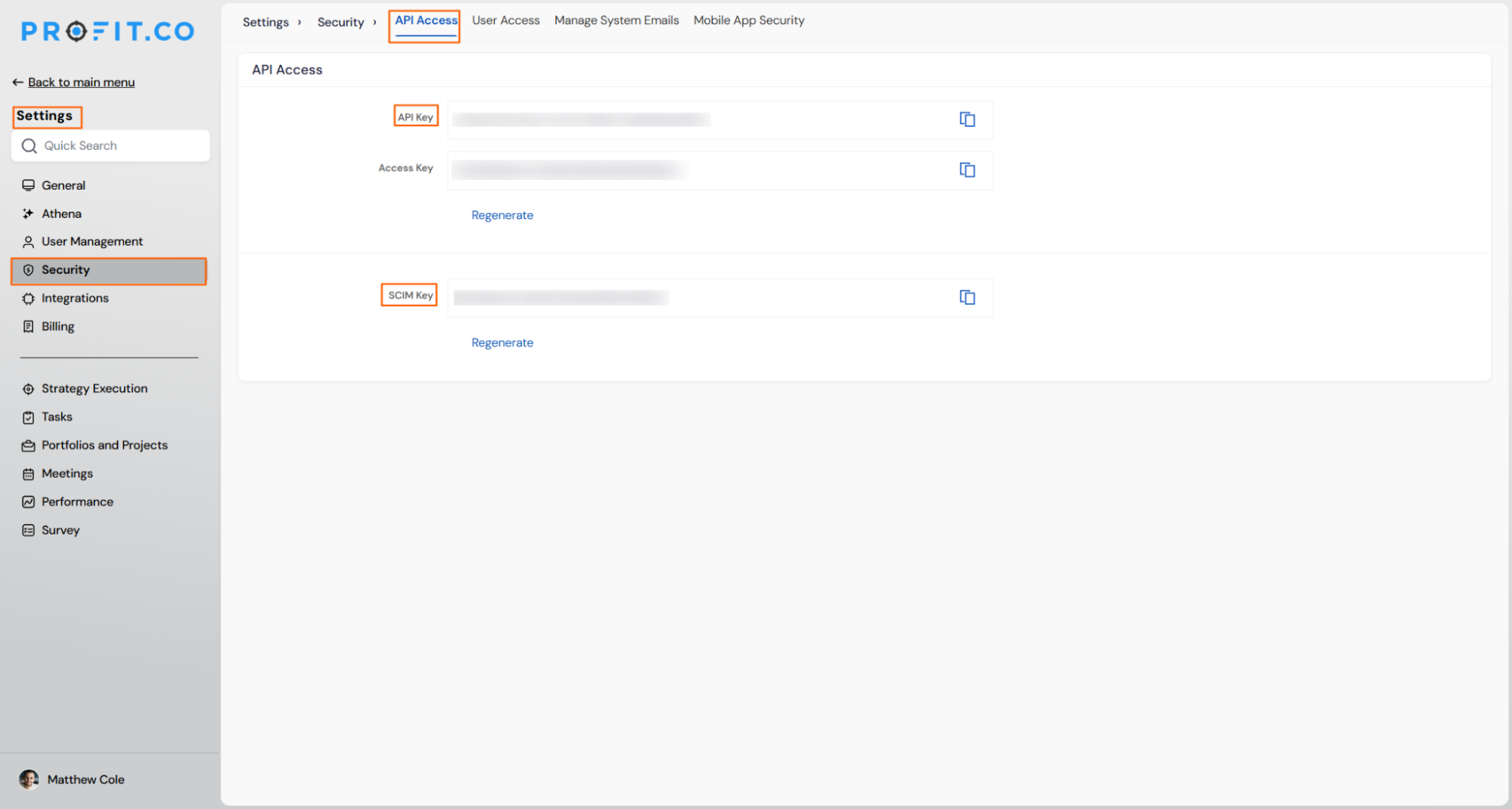
Task: Click the Security breadcrumb
Action: pos(340,22)
